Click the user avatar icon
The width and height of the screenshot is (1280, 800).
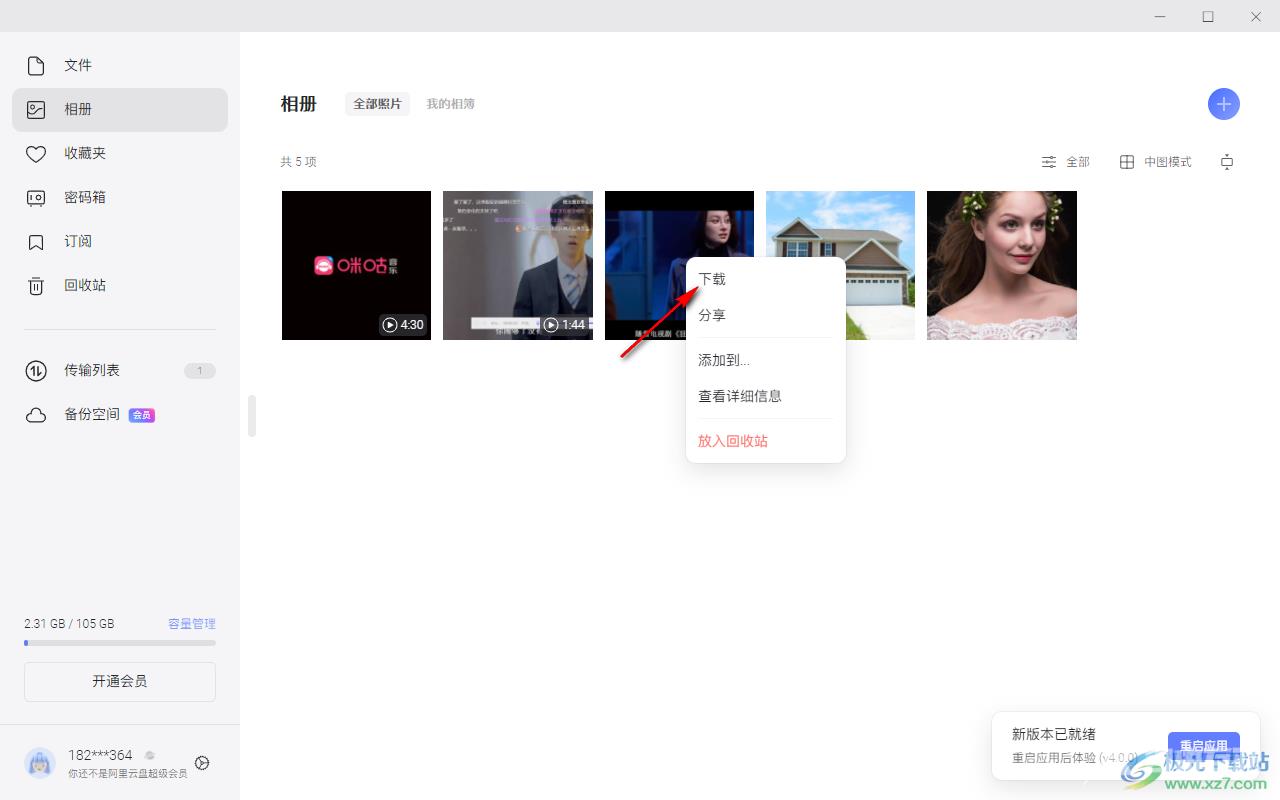pyautogui.click(x=40, y=763)
